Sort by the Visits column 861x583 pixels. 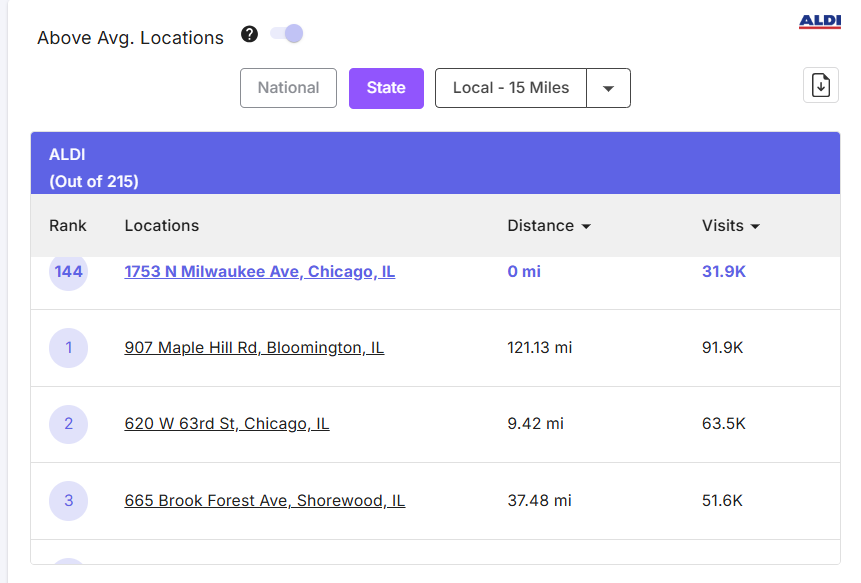click(x=730, y=226)
